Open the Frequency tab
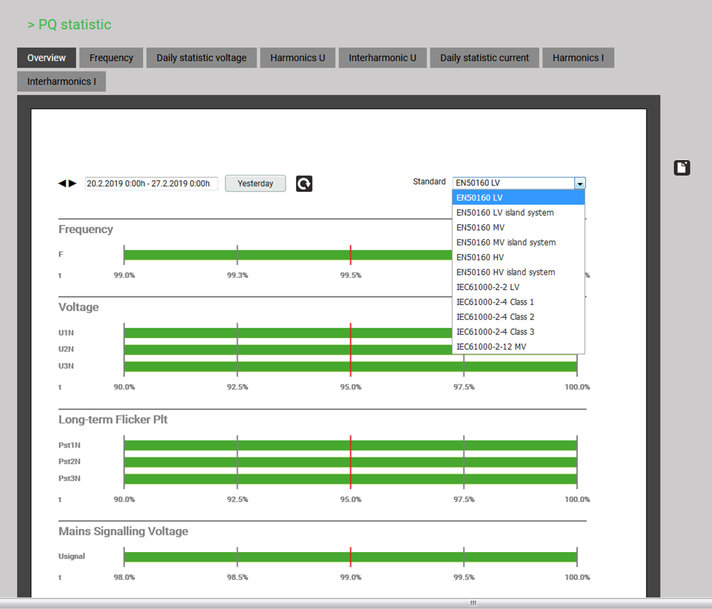Image resolution: width=712 pixels, height=609 pixels. pos(111,58)
